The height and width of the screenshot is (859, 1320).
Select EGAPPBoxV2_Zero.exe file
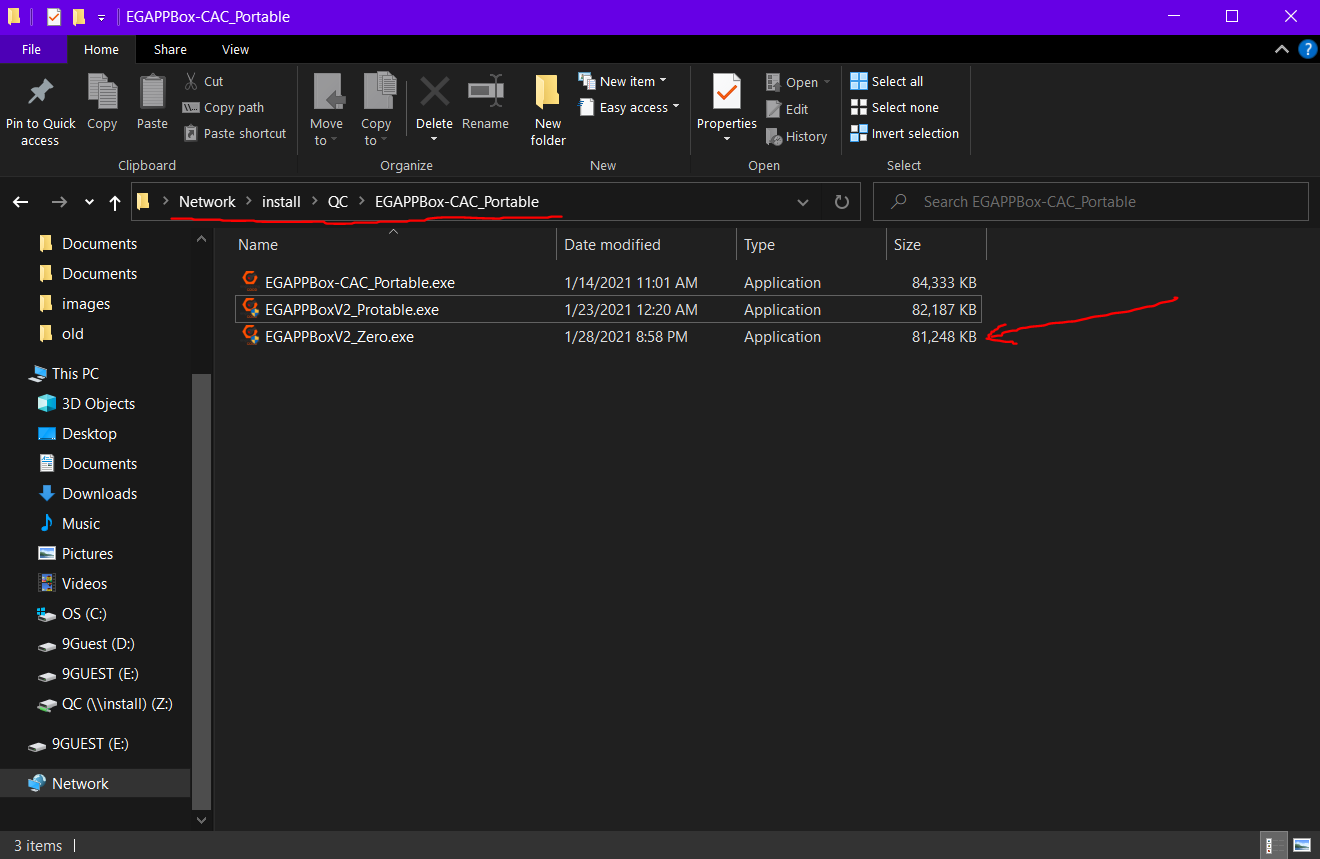pos(339,337)
